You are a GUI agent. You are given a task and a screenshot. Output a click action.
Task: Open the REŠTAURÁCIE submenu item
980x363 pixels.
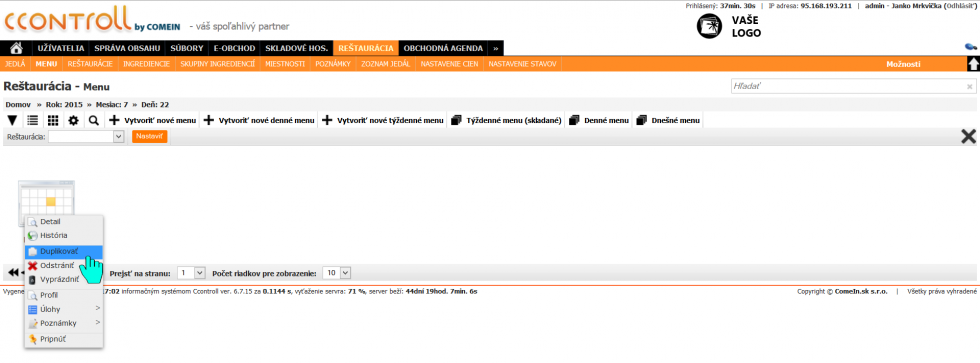pos(90,64)
